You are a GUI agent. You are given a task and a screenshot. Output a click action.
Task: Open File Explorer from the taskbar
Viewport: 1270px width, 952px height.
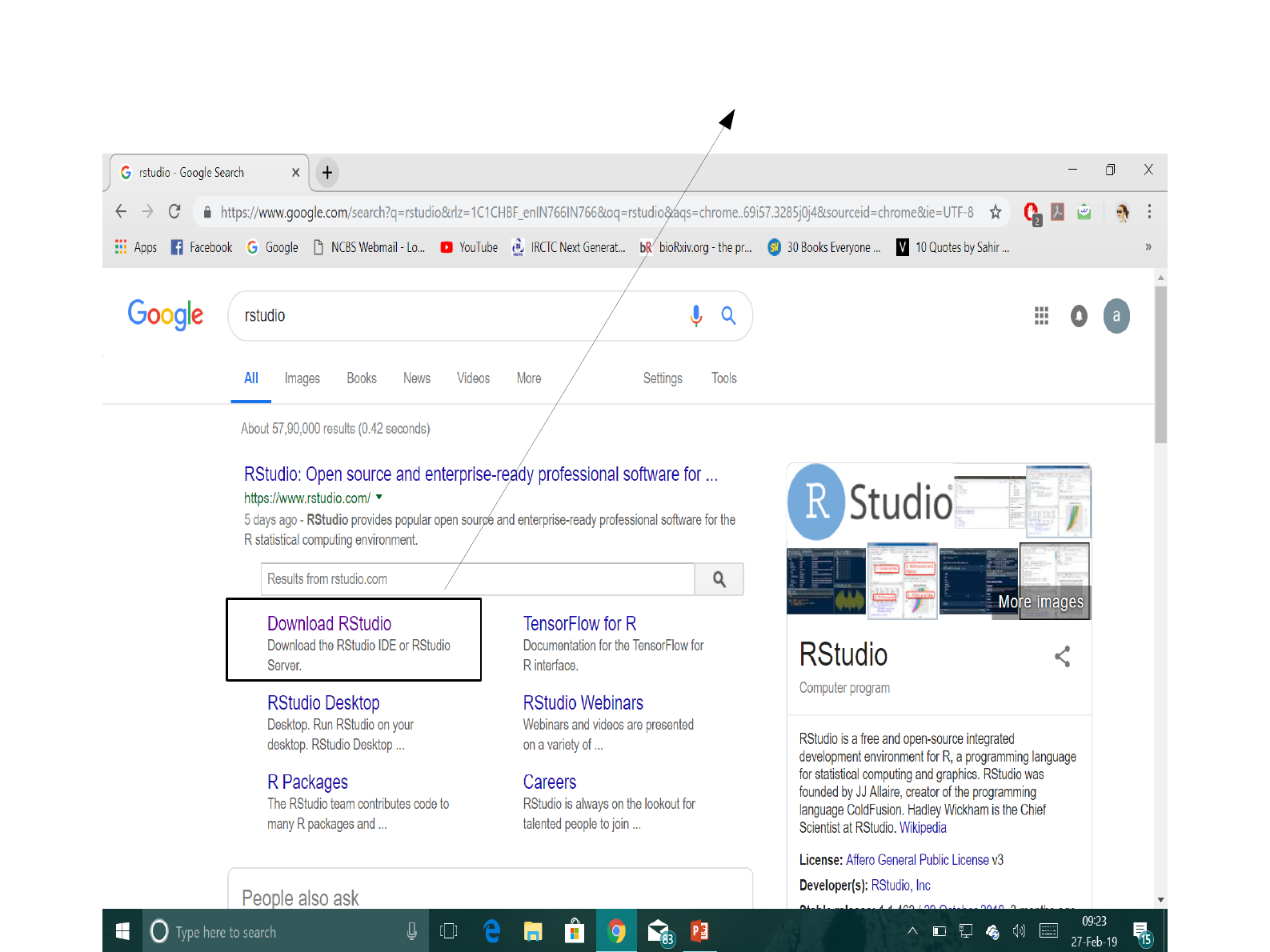click(x=533, y=931)
